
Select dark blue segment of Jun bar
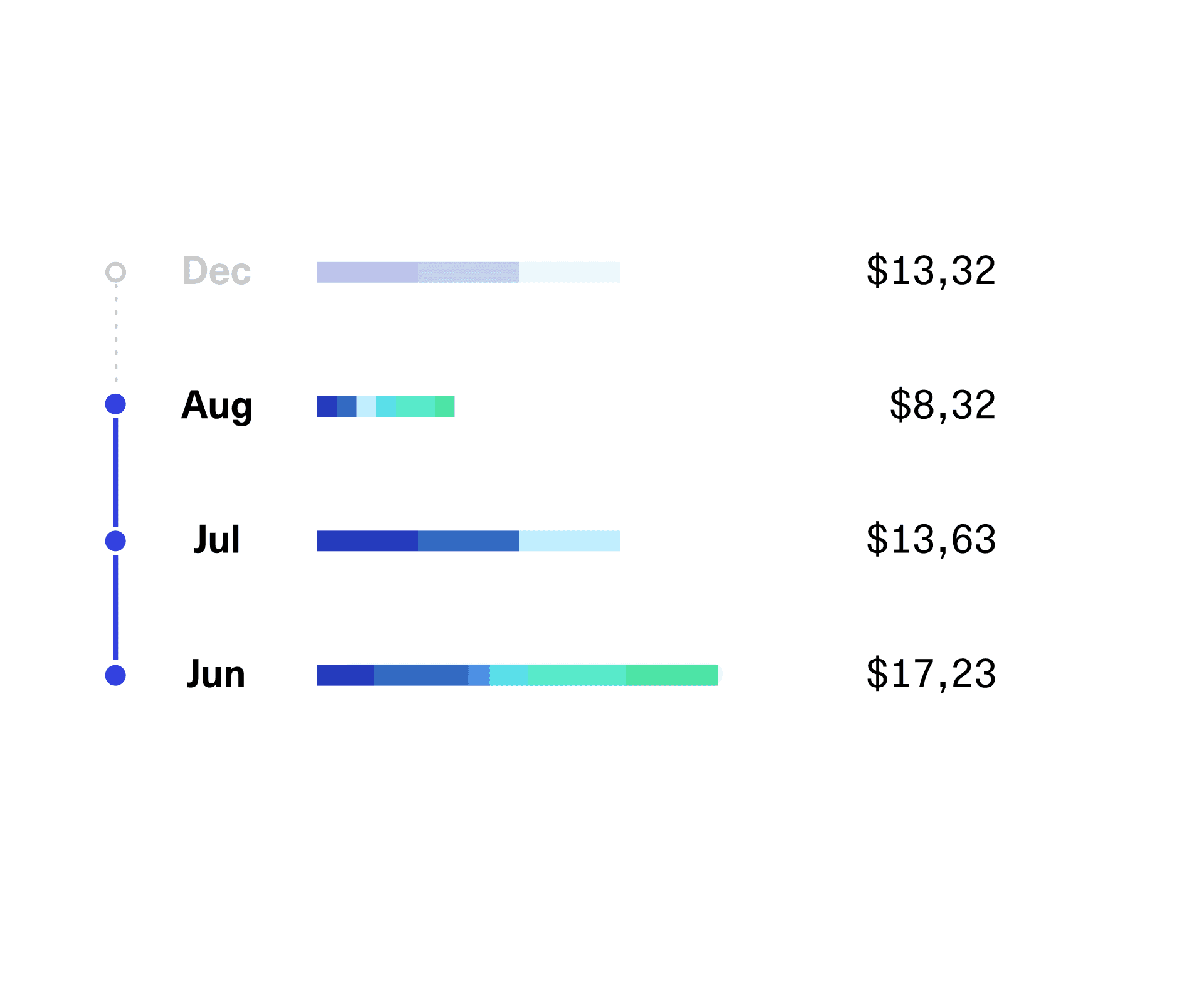pos(346,675)
